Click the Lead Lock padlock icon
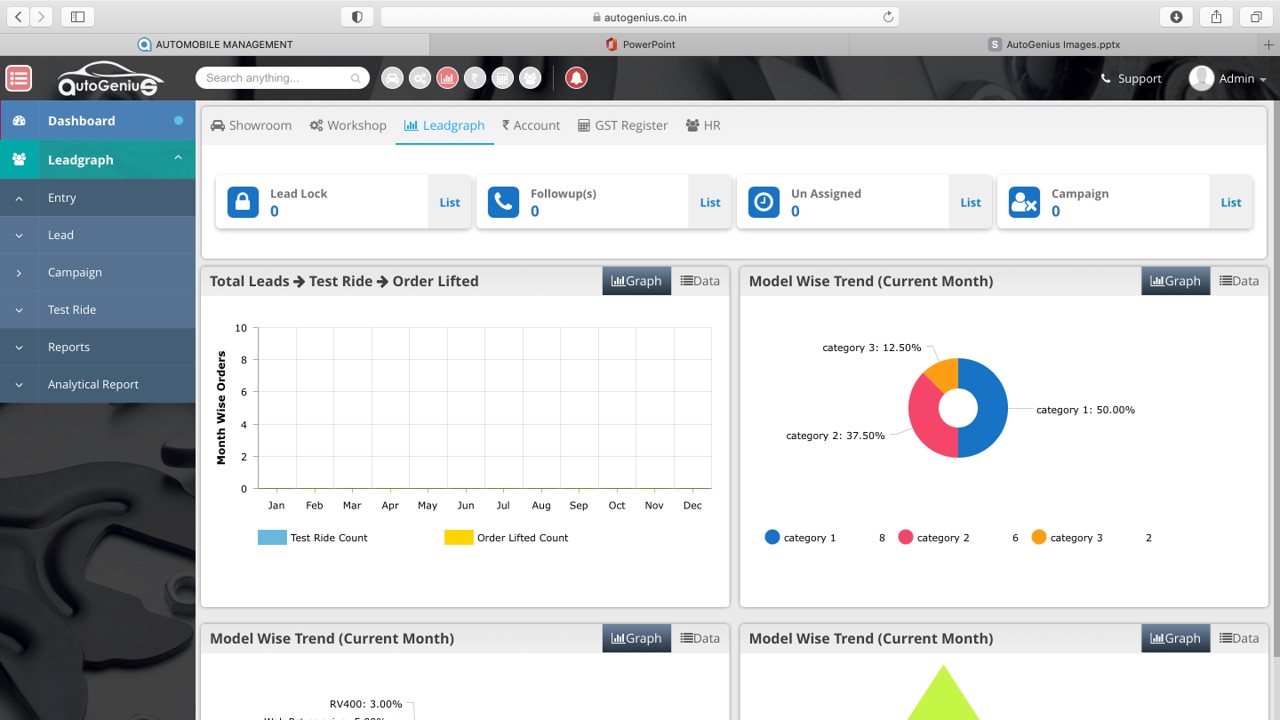 [242, 202]
